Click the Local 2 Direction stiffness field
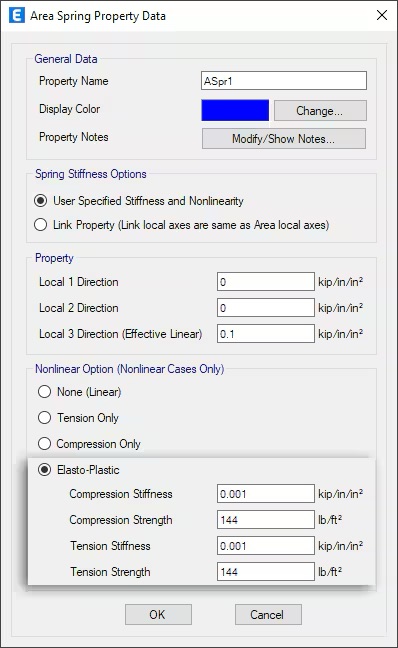Image resolution: width=398 pixels, height=648 pixels. click(266, 308)
